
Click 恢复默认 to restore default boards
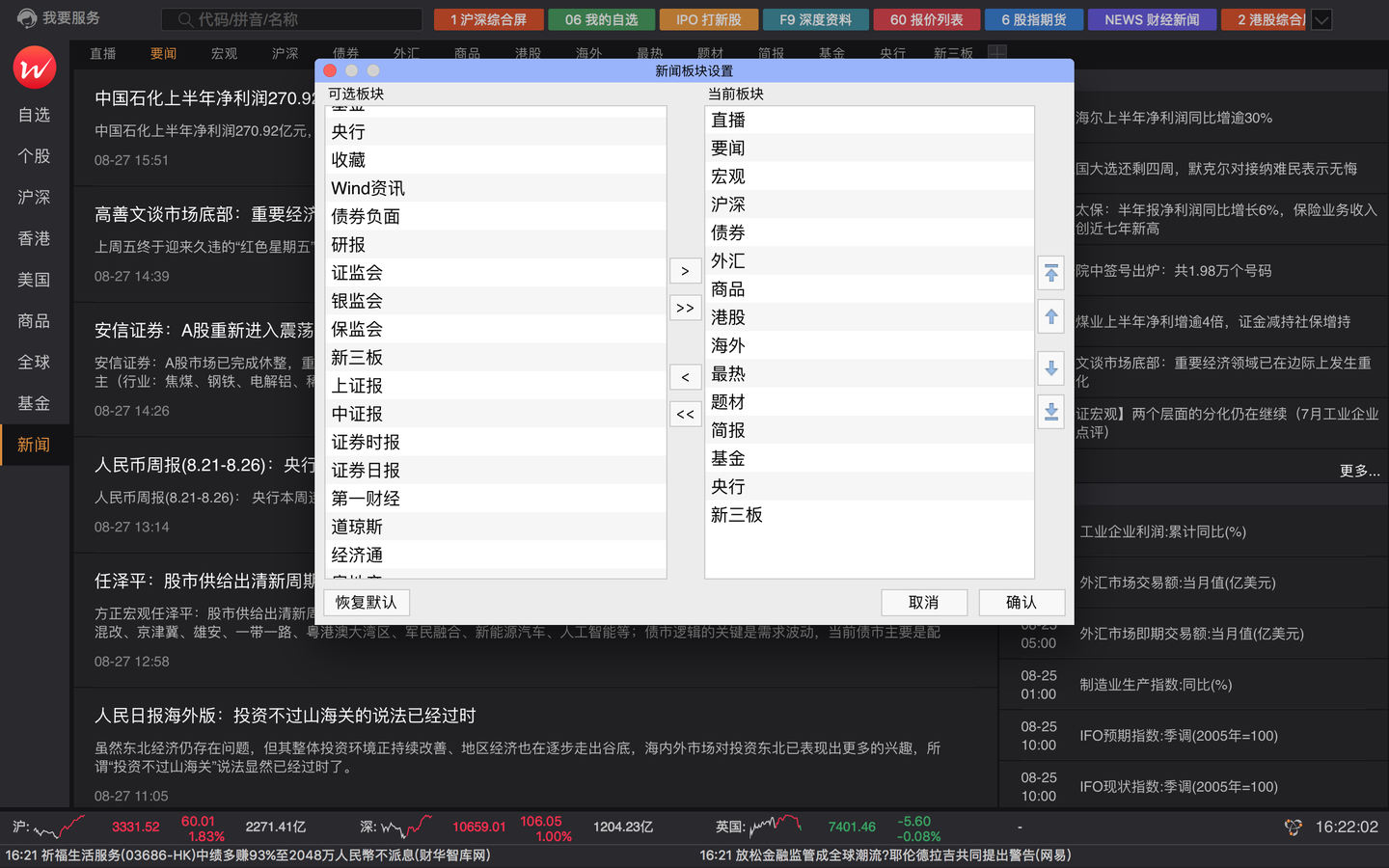[x=367, y=602]
